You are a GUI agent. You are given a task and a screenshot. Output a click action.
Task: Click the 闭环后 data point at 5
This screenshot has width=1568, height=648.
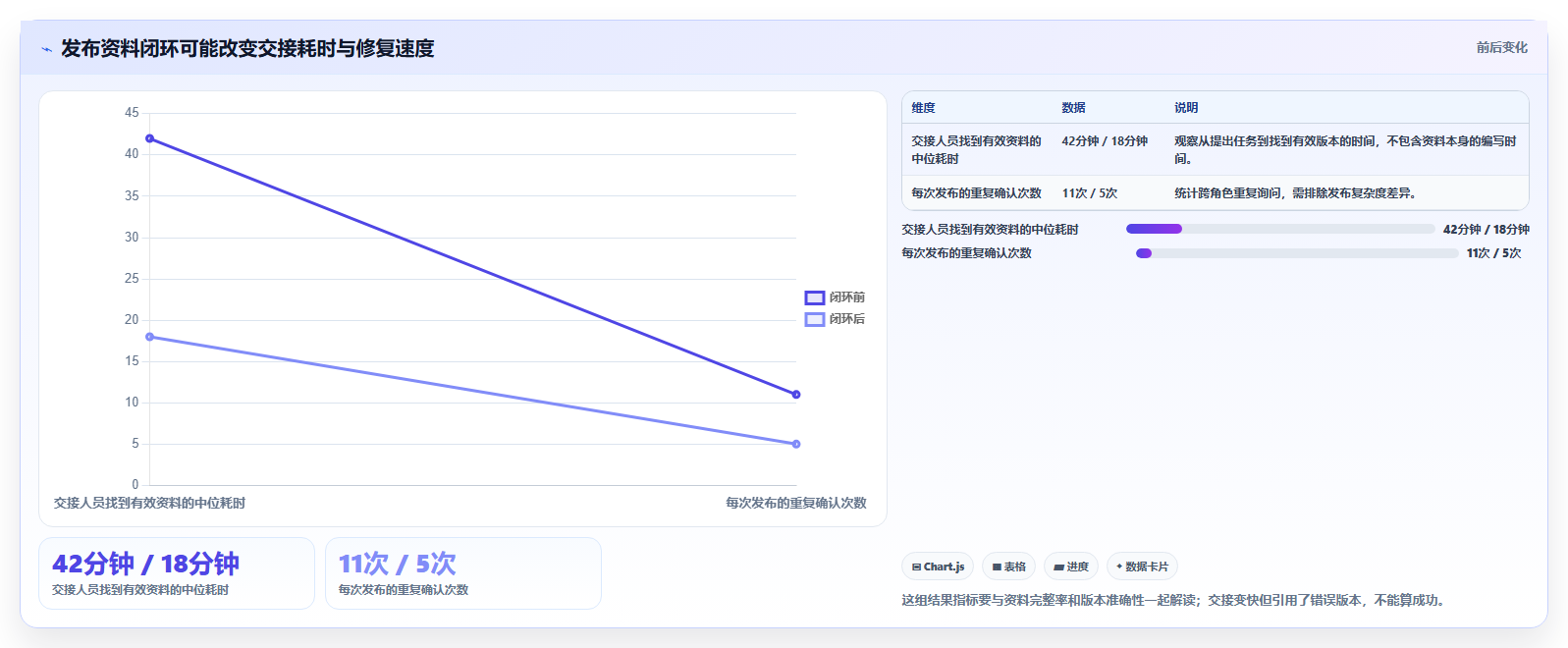coord(796,444)
